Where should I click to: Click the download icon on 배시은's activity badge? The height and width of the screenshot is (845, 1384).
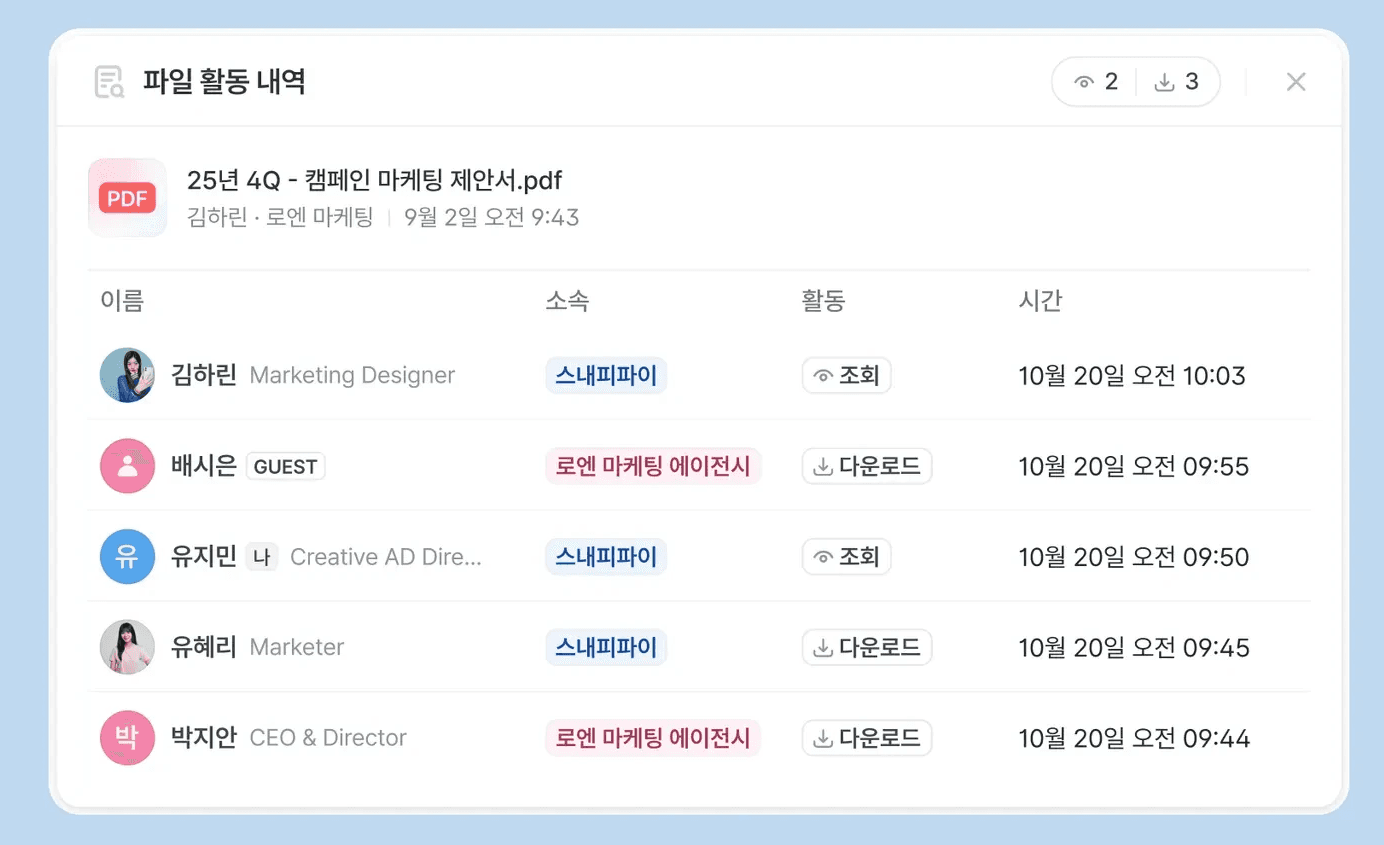pos(823,466)
